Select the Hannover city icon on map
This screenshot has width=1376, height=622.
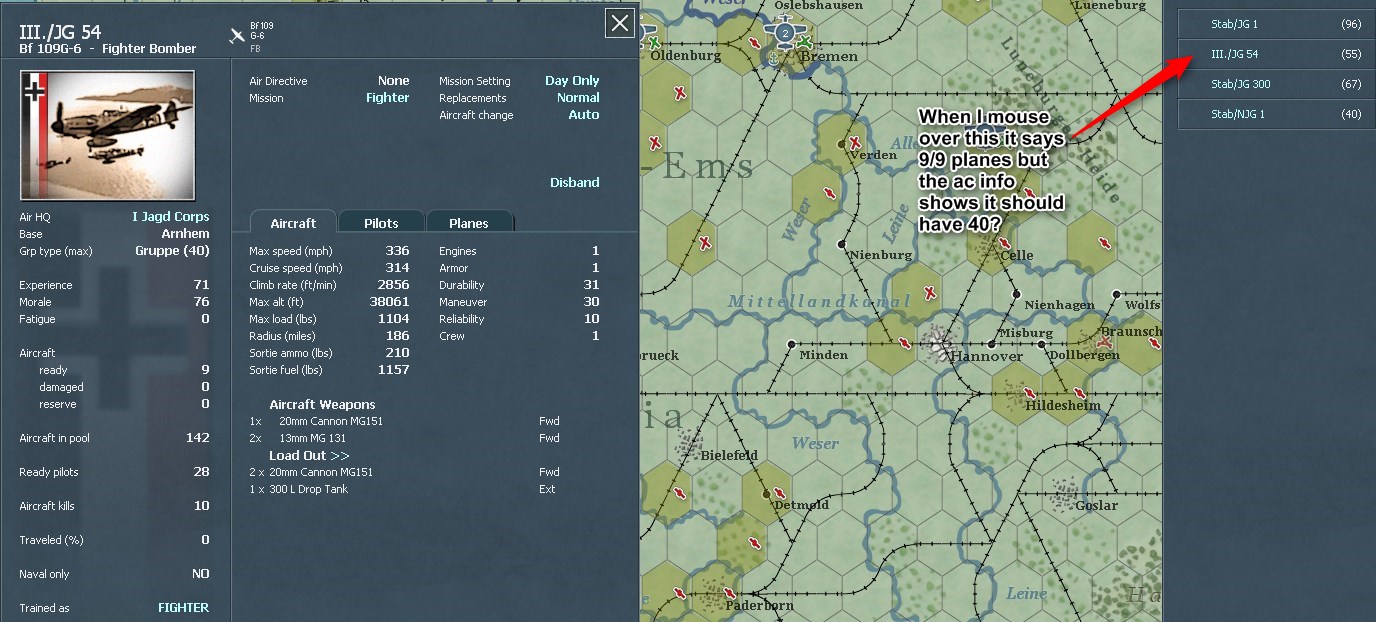[938, 342]
